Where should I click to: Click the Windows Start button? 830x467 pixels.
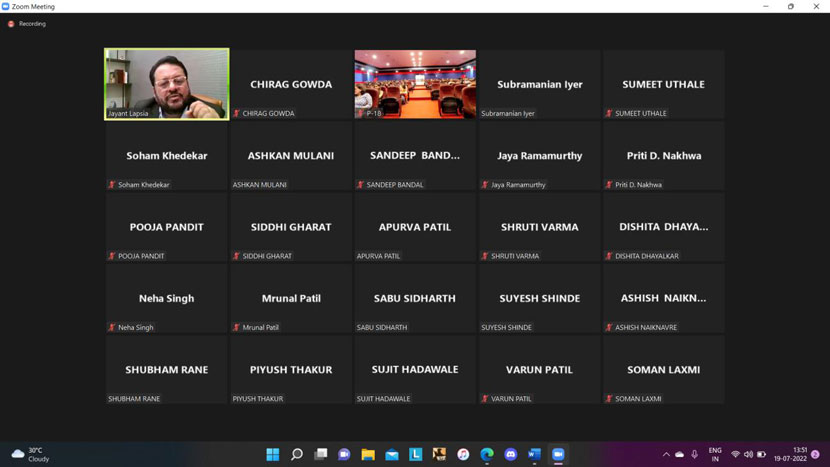click(273, 454)
